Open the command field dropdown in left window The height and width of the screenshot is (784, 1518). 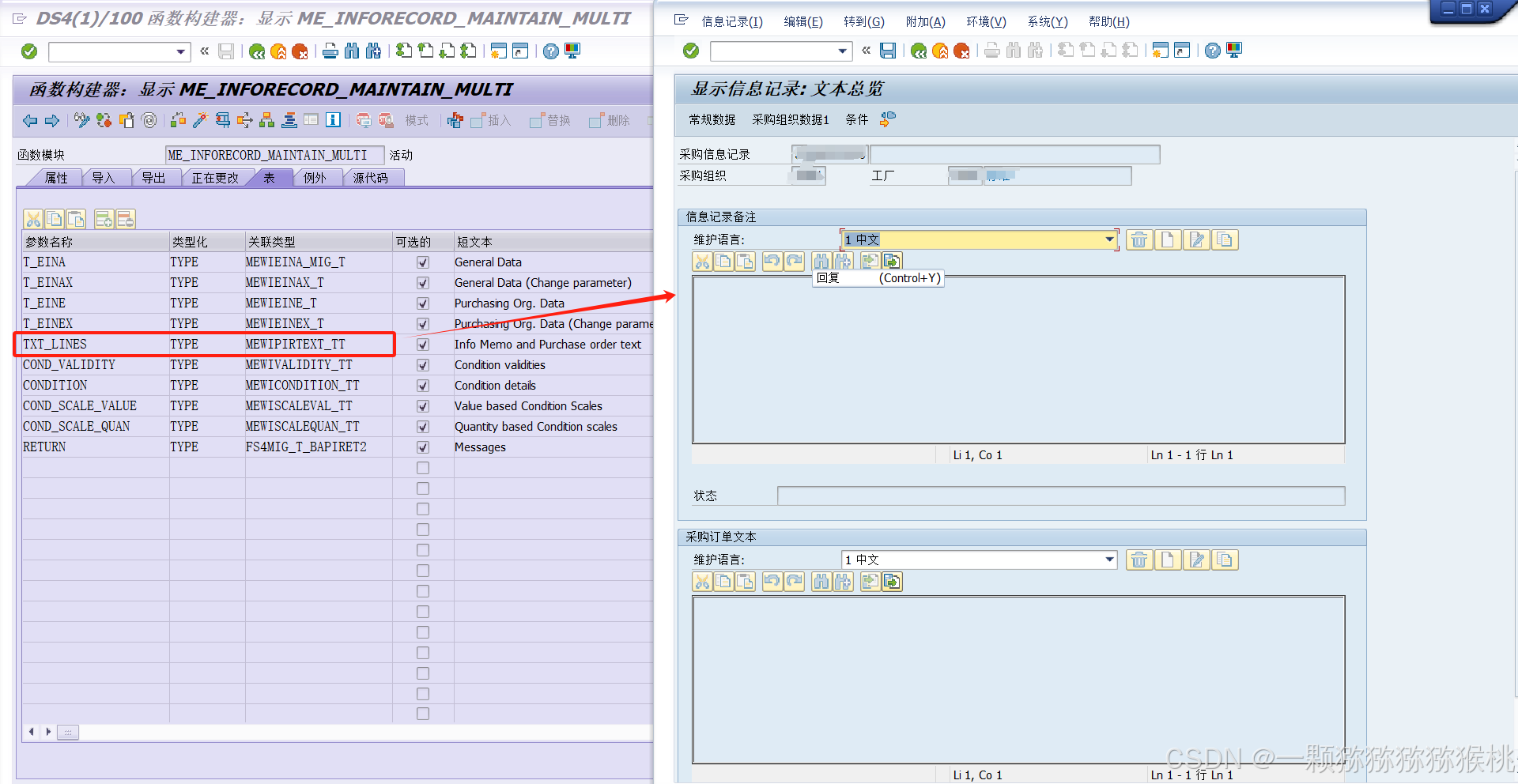(x=181, y=51)
